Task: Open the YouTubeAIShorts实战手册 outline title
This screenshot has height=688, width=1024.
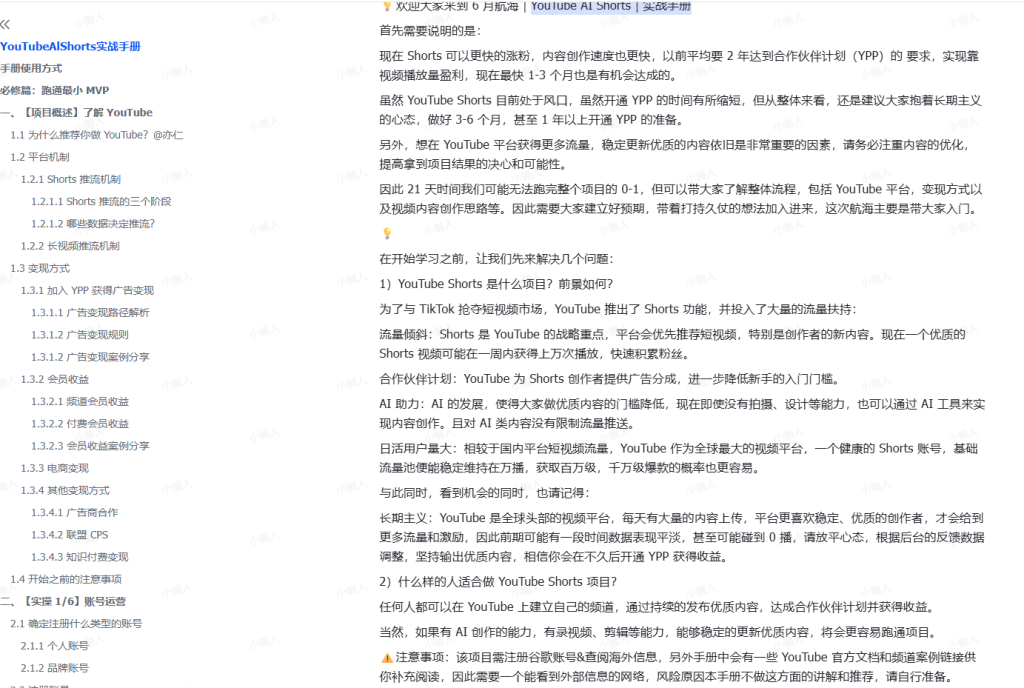Action: tap(71, 46)
